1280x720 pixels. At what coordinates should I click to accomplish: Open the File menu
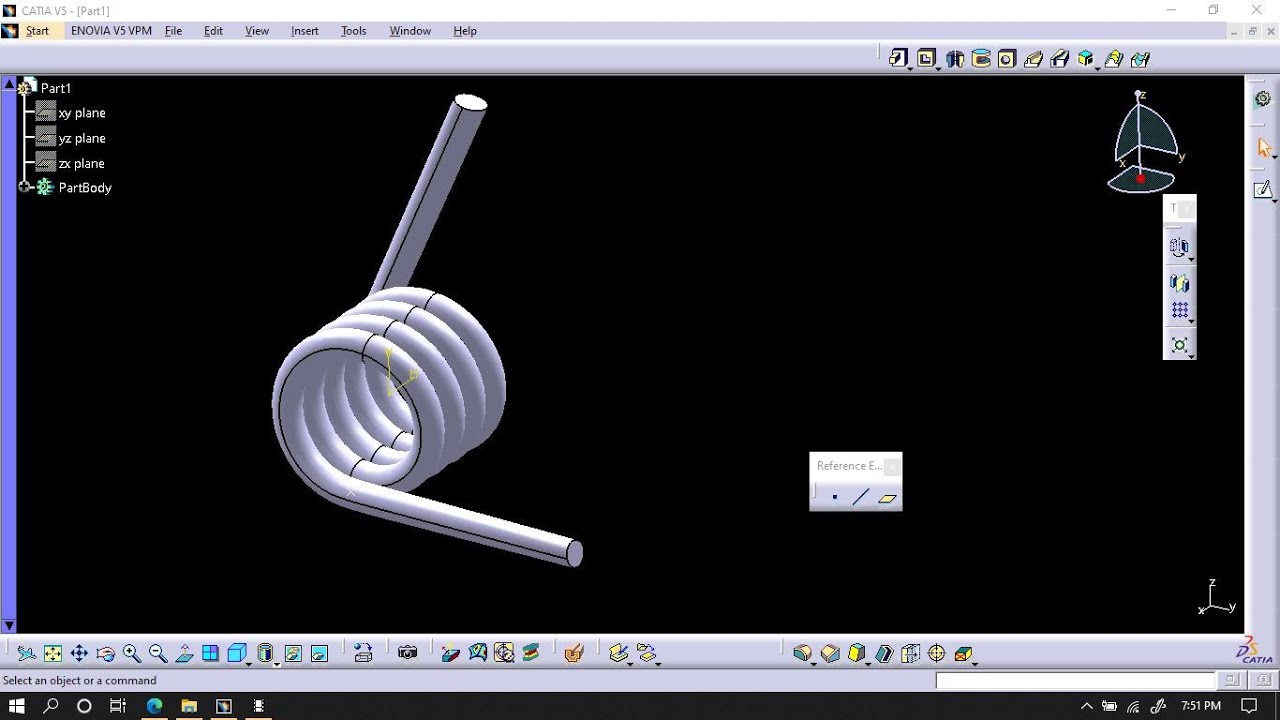click(x=173, y=31)
